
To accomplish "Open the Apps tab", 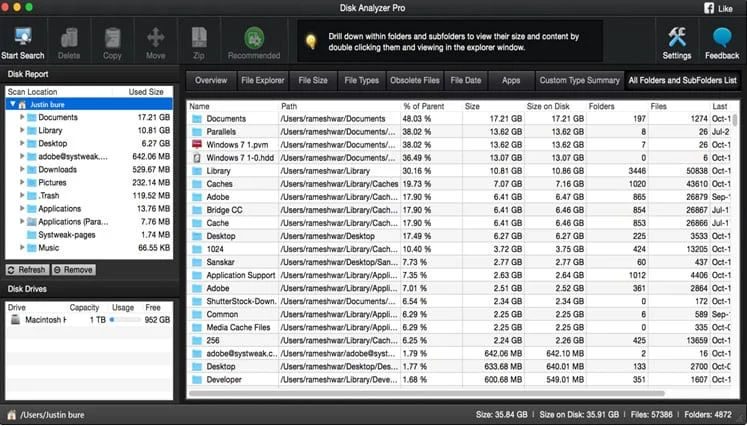I will click(511, 81).
